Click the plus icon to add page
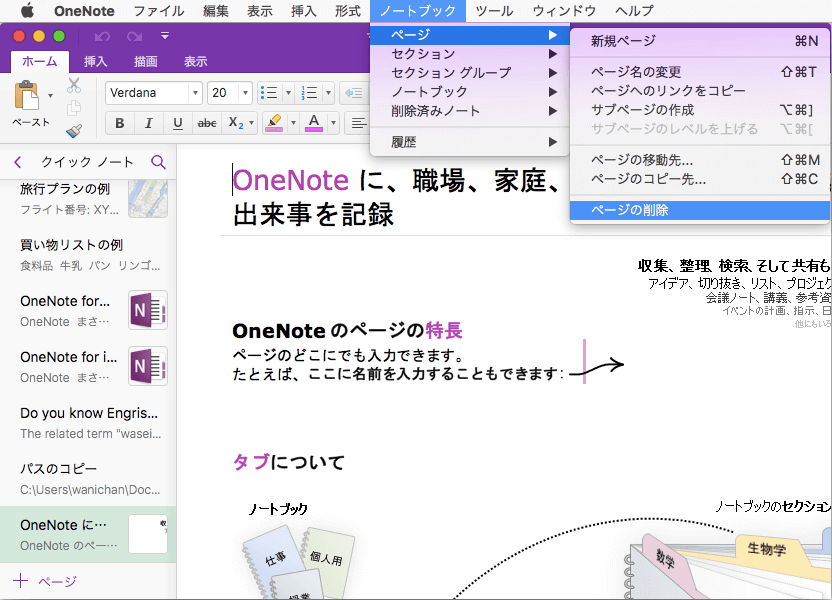Image resolution: width=832 pixels, height=600 pixels. (x=20, y=580)
